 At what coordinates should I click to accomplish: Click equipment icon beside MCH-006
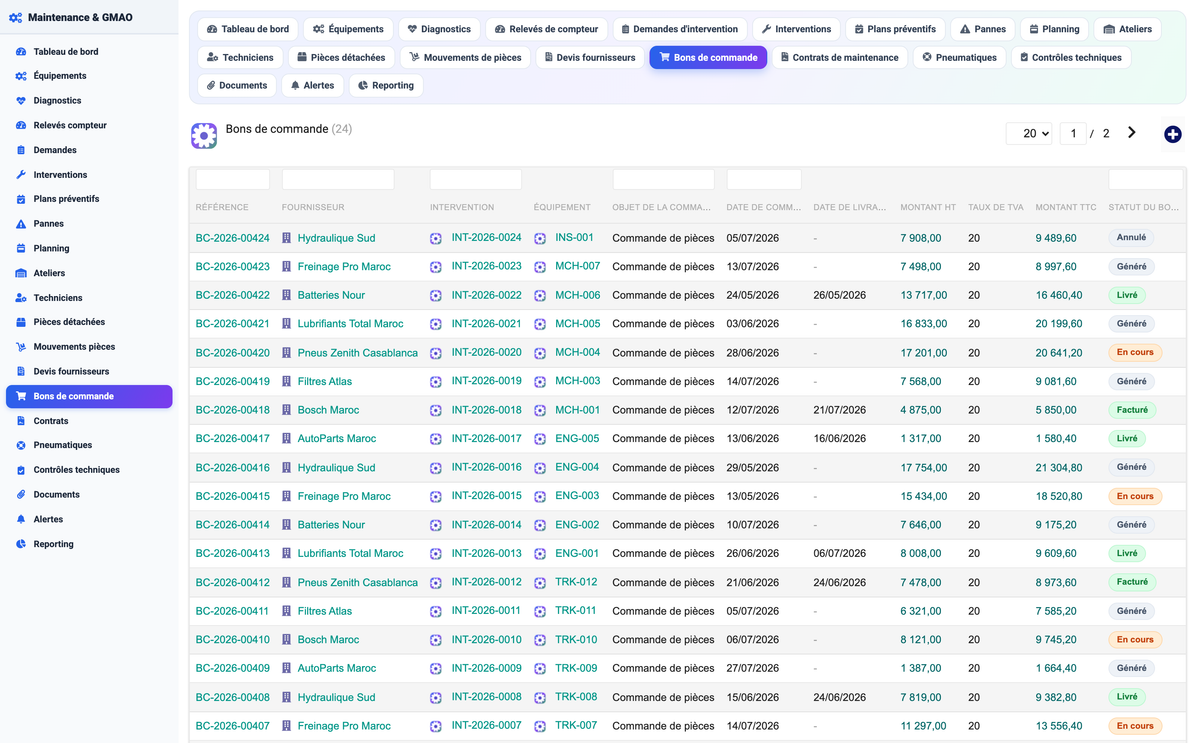click(540, 296)
